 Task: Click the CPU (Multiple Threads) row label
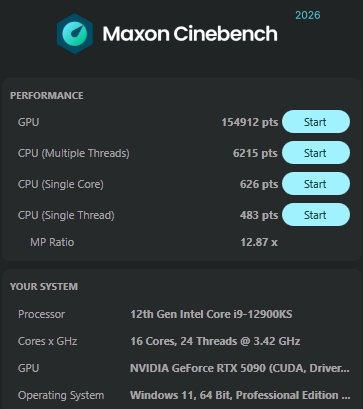coord(74,153)
